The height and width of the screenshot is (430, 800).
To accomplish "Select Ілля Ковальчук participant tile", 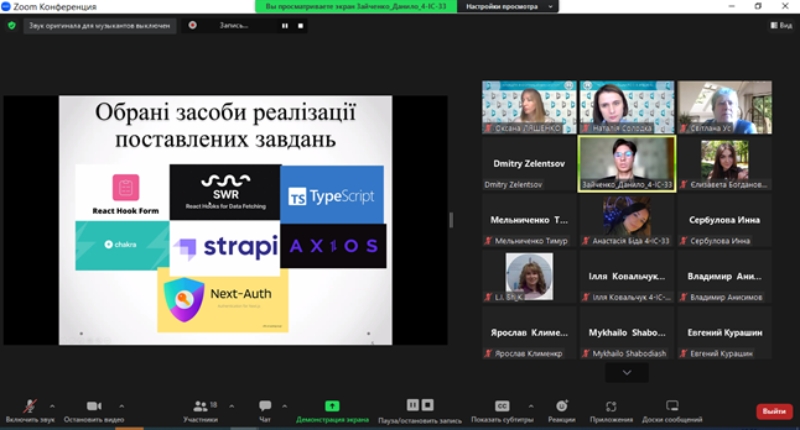I will tap(627, 276).
